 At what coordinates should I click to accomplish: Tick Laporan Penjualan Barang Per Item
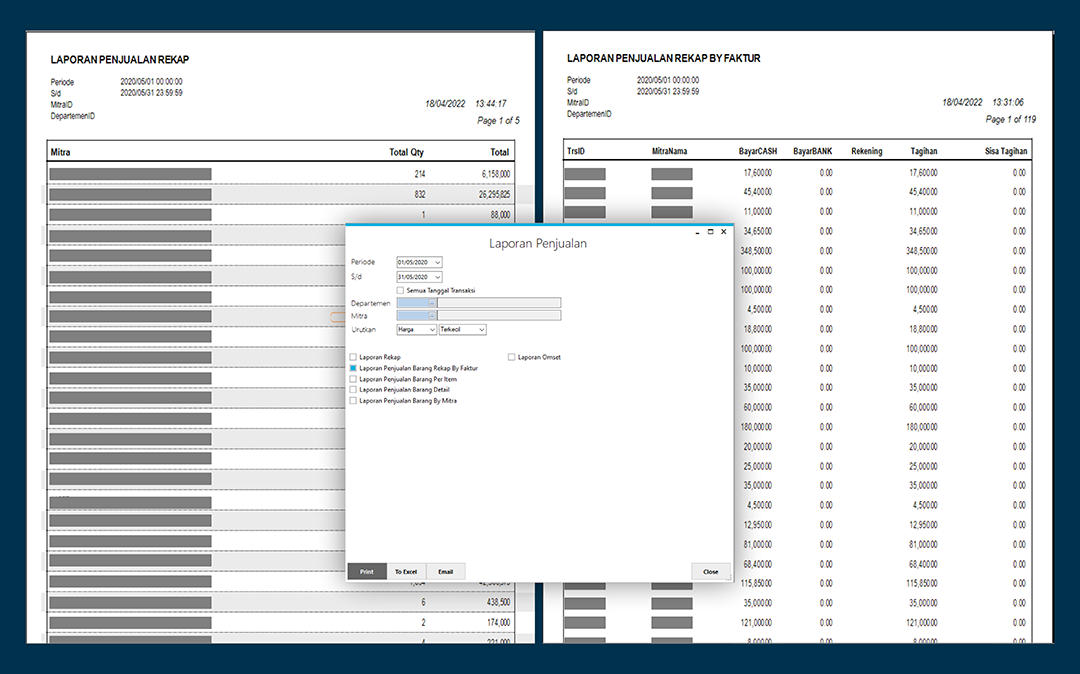[x=353, y=379]
